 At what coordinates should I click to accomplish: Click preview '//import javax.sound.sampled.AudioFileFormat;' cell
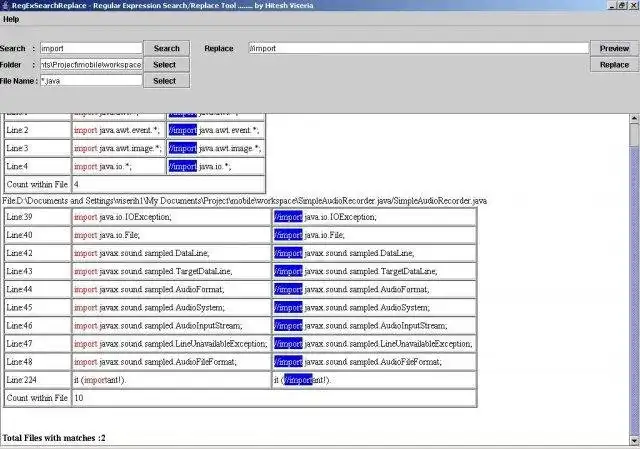[x=374, y=362]
